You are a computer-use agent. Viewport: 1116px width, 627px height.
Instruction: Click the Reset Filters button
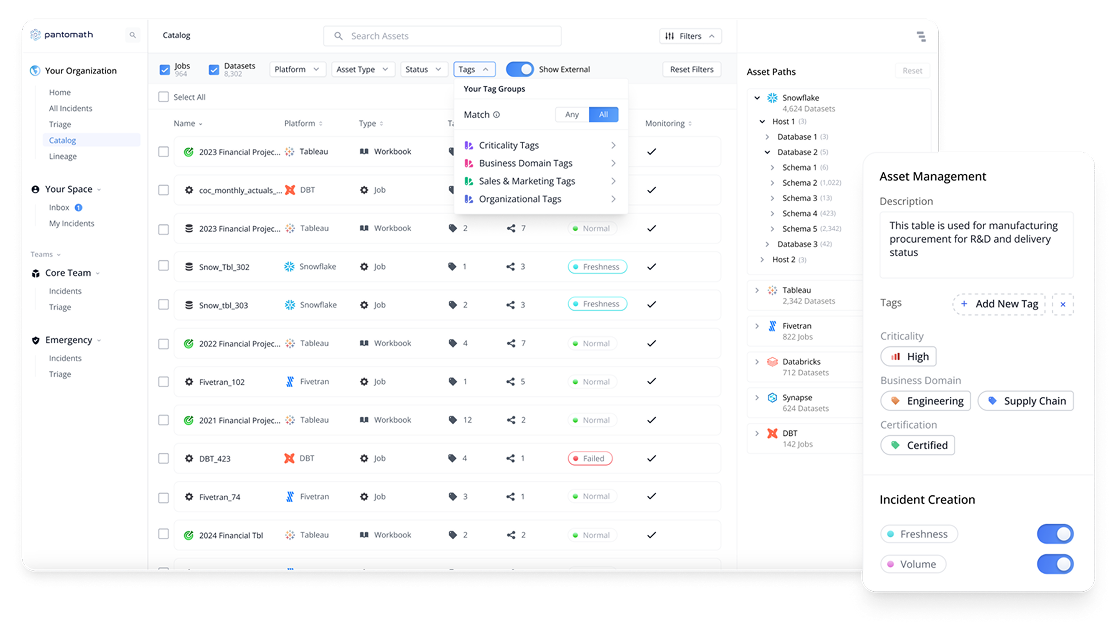tap(692, 69)
